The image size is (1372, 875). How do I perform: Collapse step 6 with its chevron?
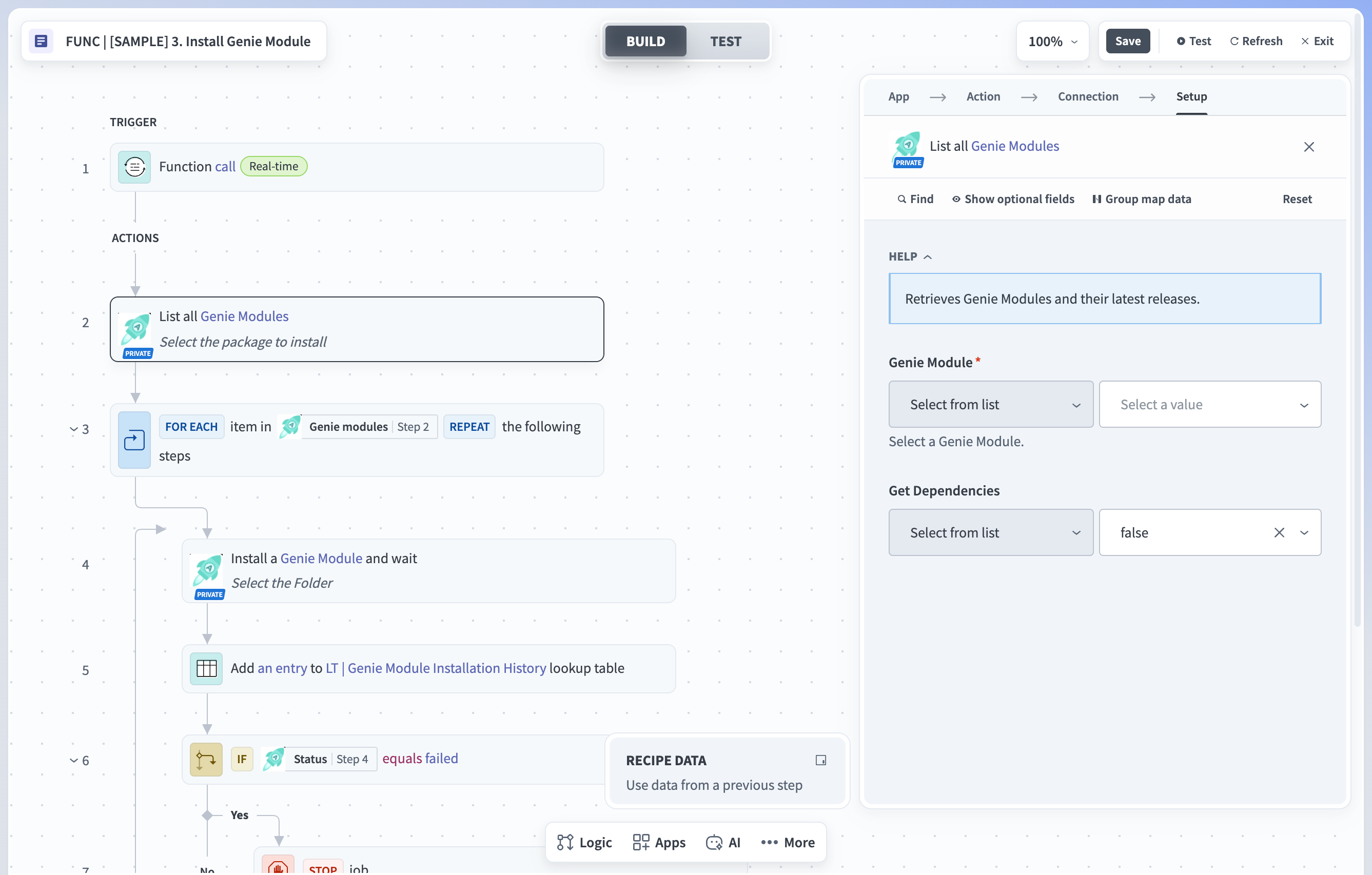tap(73, 761)
